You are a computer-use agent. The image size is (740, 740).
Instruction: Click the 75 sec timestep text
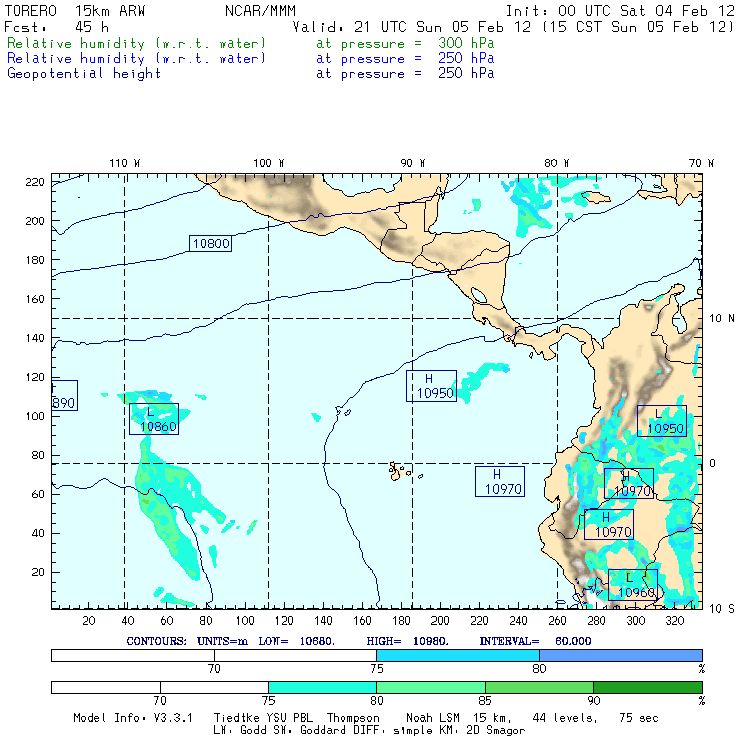(x=639, y=718)
